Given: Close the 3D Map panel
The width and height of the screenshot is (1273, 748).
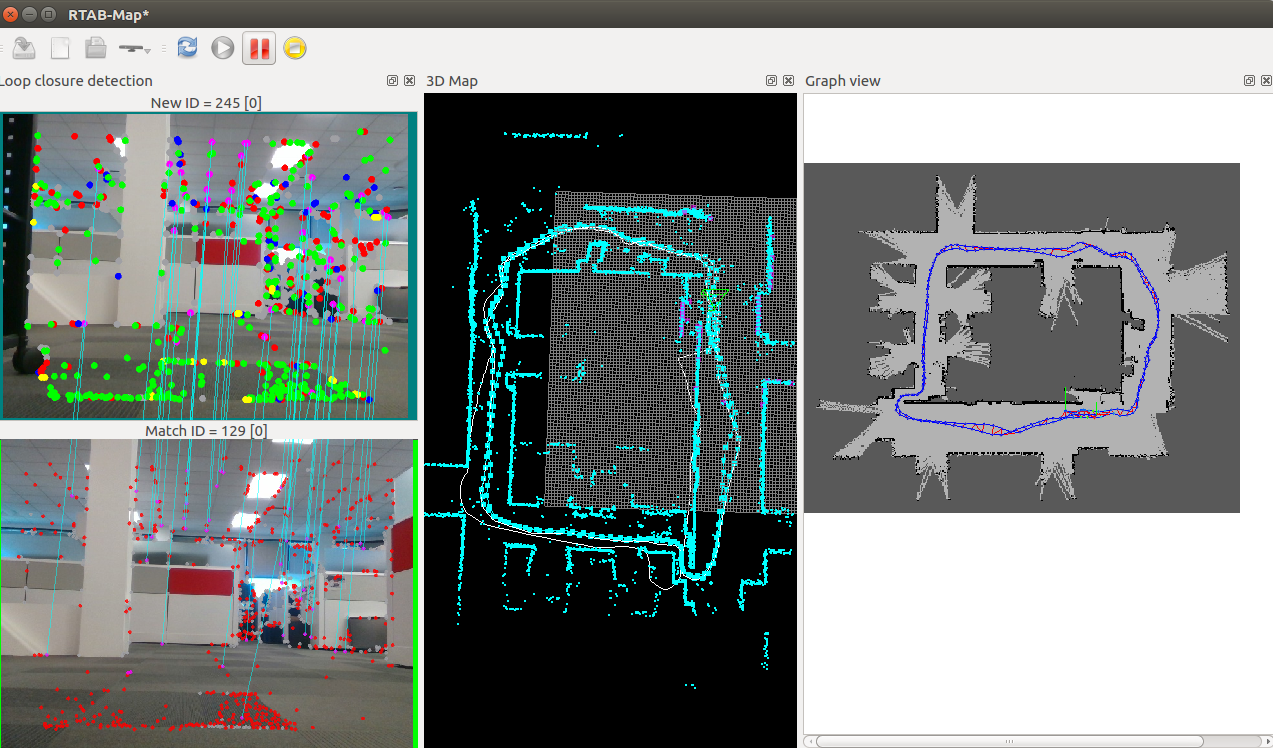Looking at the screenshot, I should [787, 81].
